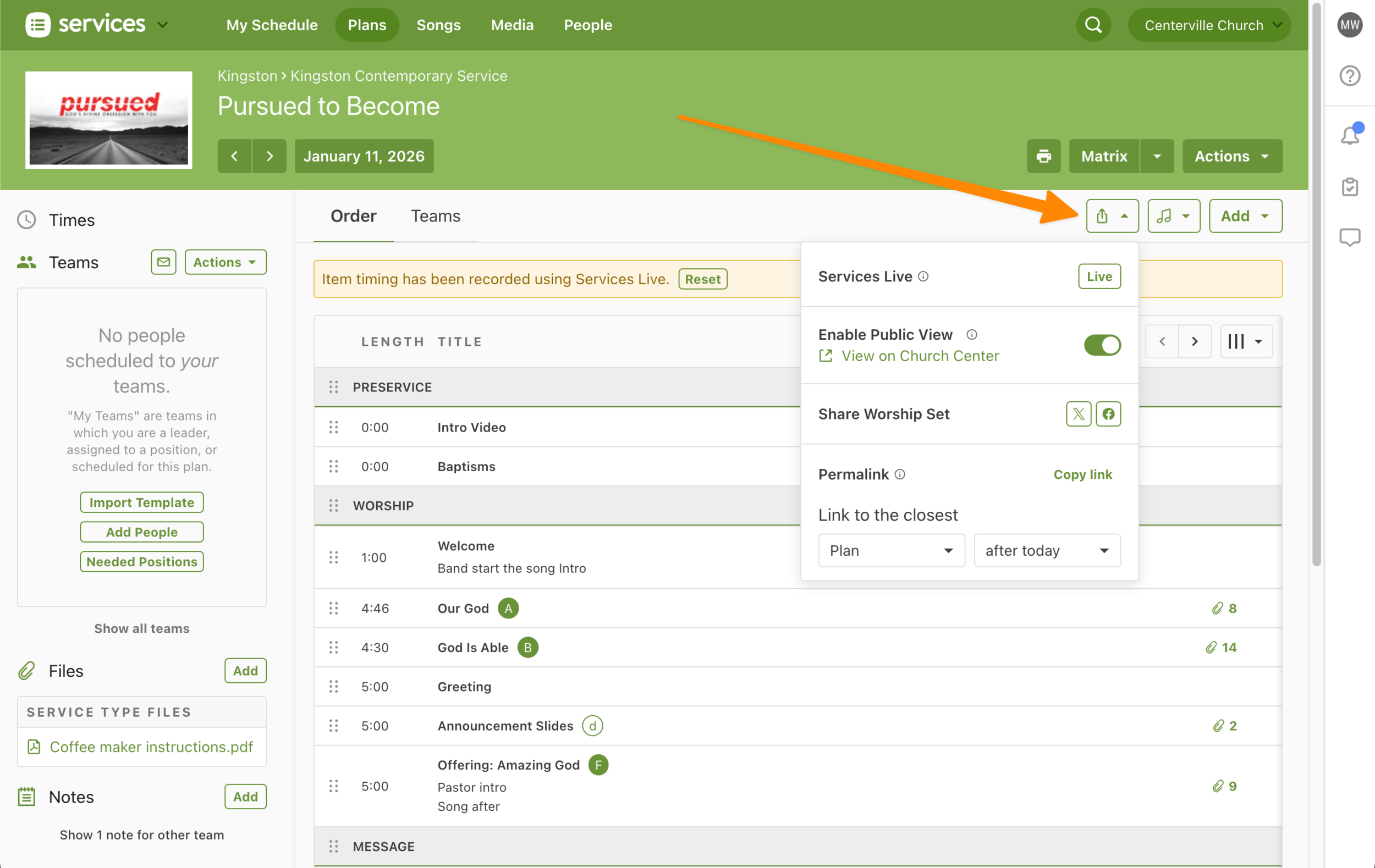Viewport: 1375px width, 868px height.
Task: Open the Teams Actions dropdown
Action: click(x=225, y=262)
